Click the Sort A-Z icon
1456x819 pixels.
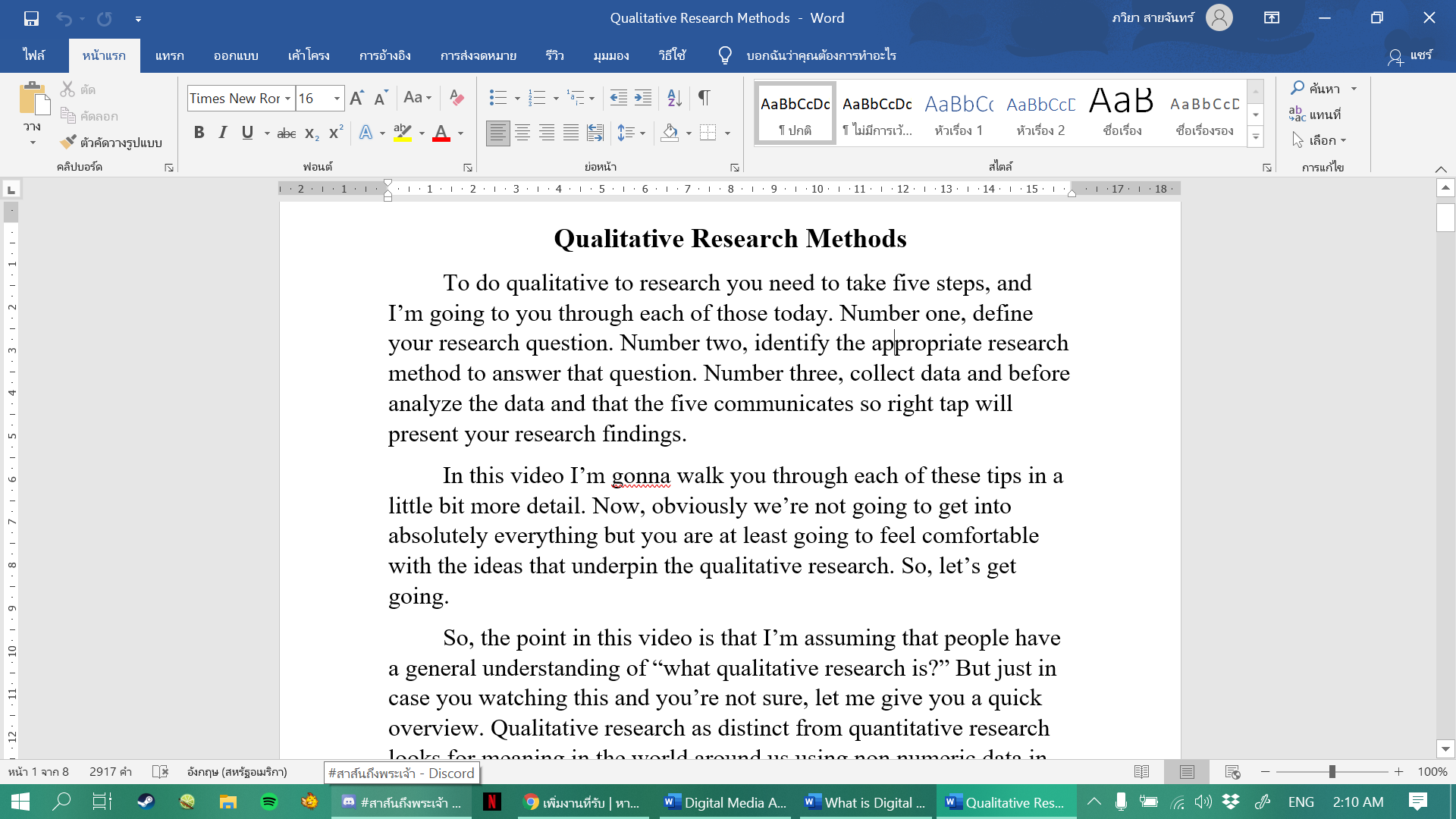tap(674, 98)
